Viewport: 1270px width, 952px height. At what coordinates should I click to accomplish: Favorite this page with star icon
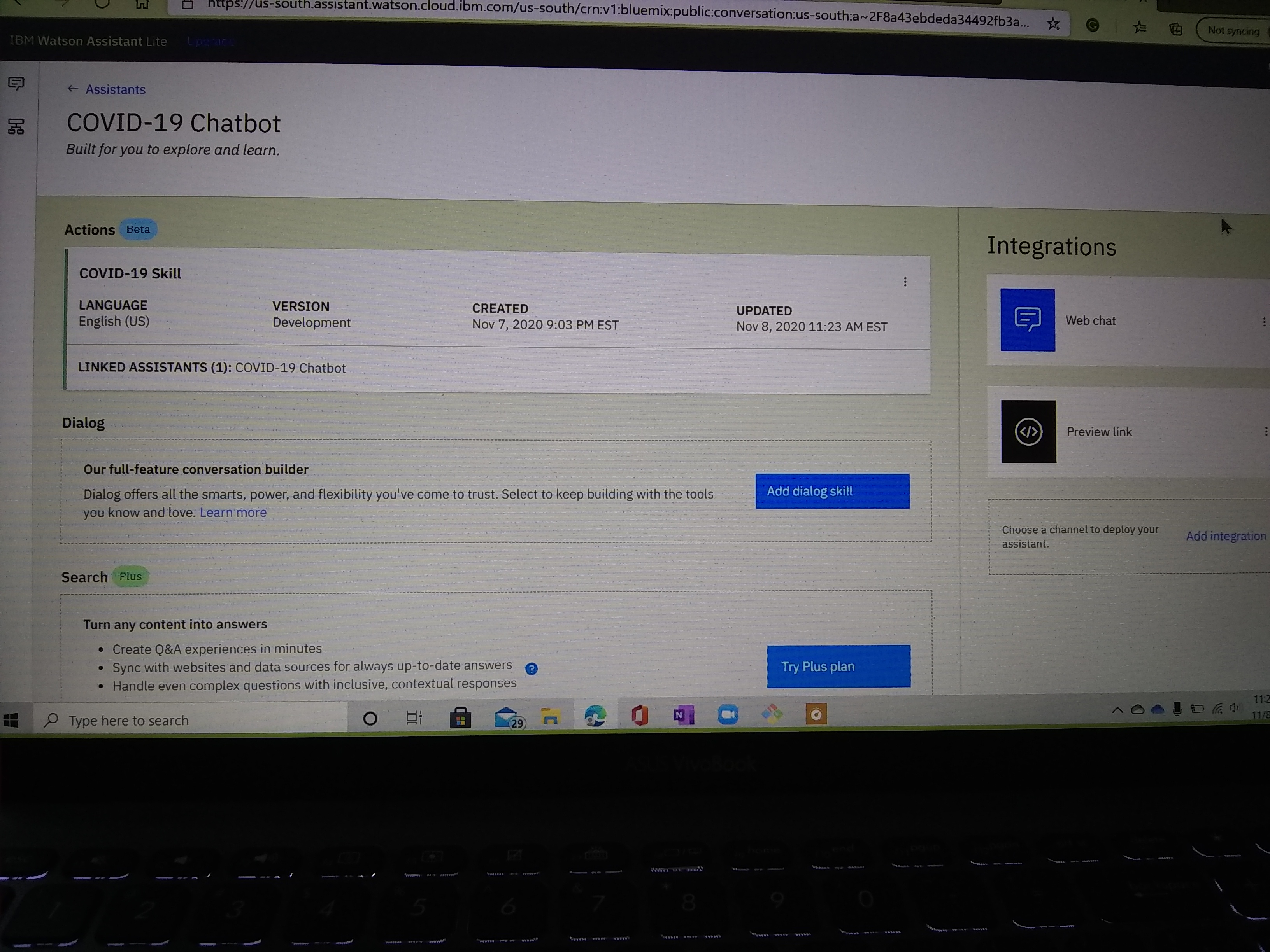(x=1053, y=24)
